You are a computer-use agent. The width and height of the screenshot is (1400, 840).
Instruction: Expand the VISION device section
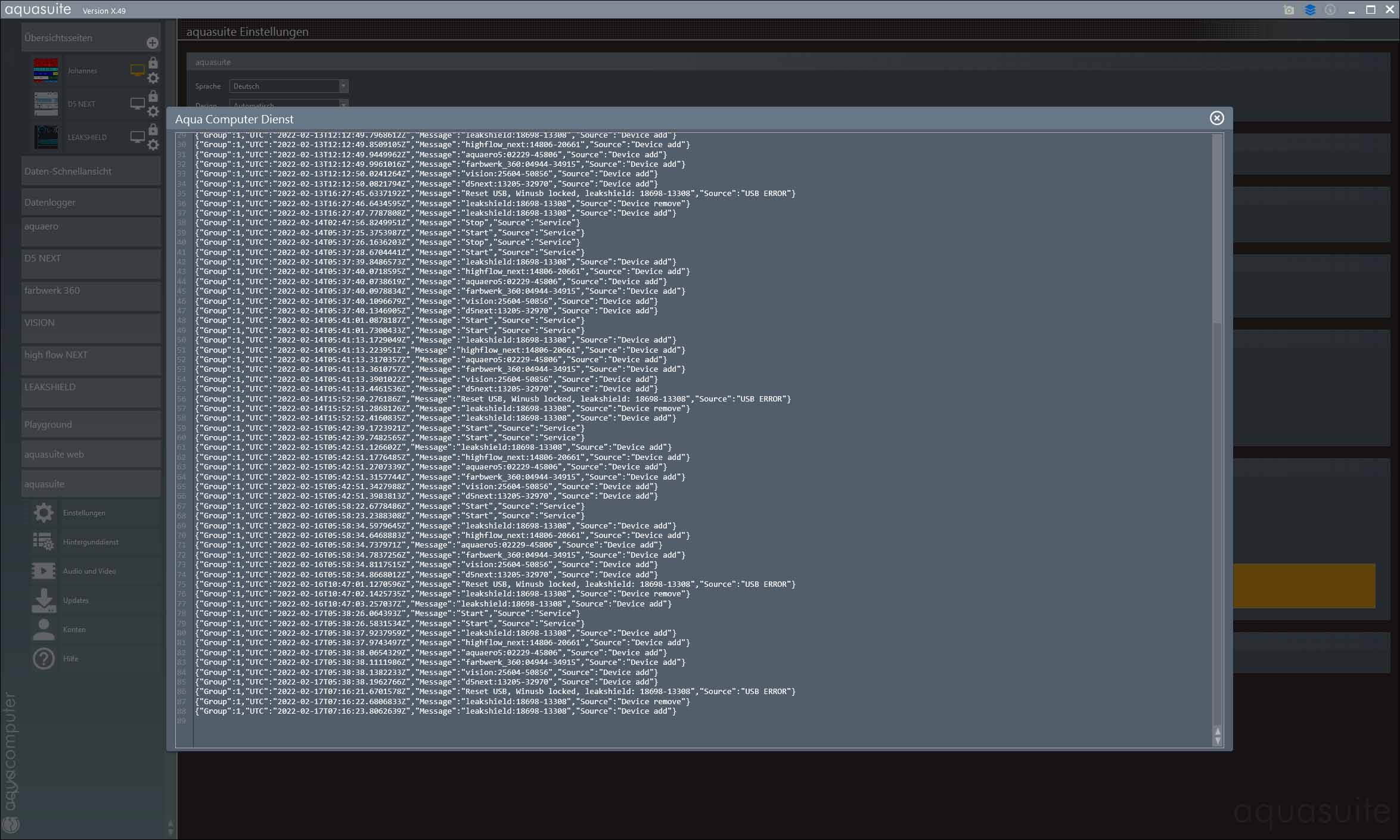[91, 328]
